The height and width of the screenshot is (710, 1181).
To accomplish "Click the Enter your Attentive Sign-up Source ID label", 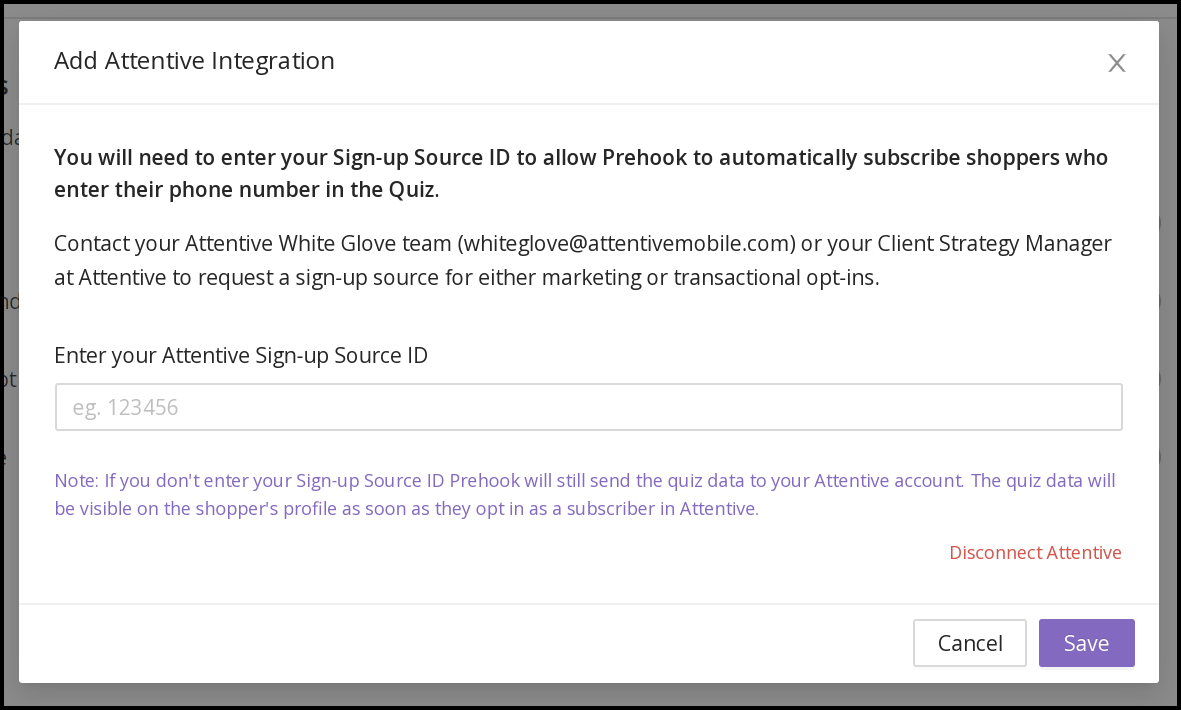I will coord(240,355).
